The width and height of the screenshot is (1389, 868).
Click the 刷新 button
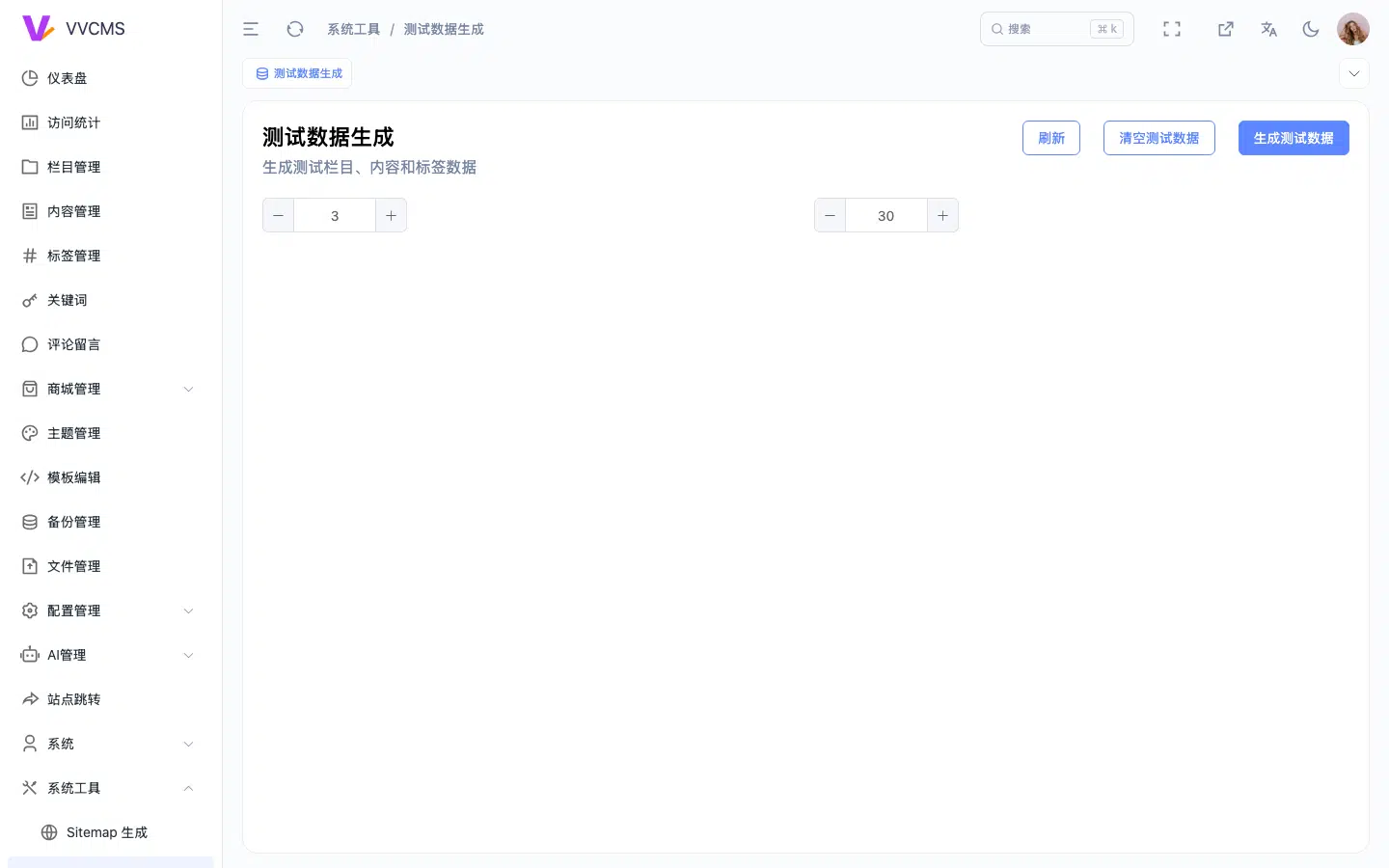click(1051, 138)
